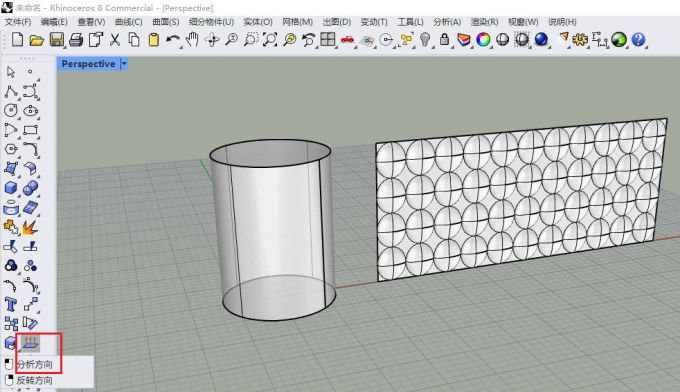The image size is (680, 392).
Task: Open the Perspective viewport dropdown arrow
Action: click(124, 64)
